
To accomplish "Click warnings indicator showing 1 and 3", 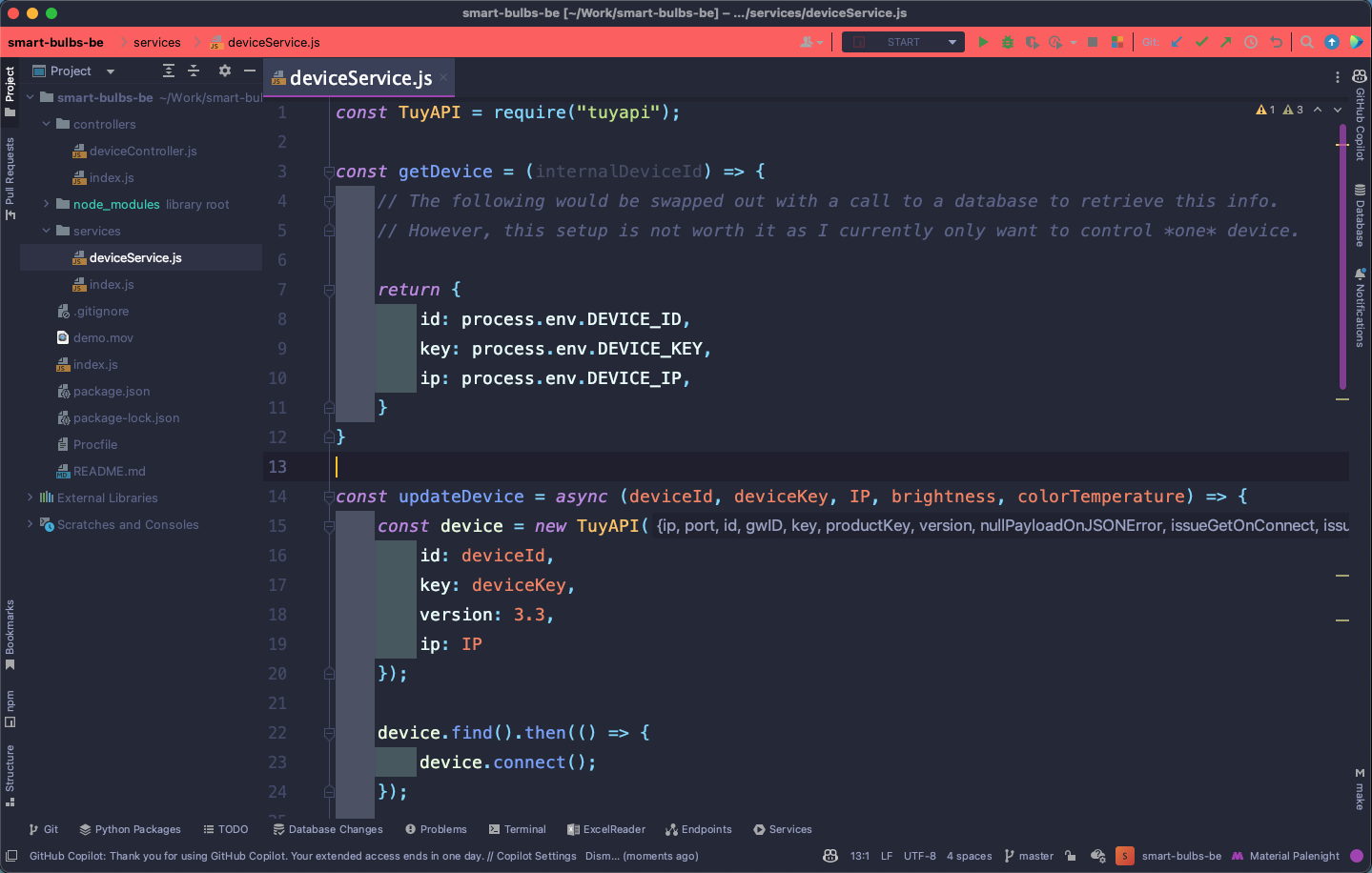I will (x=1280, y=110).
